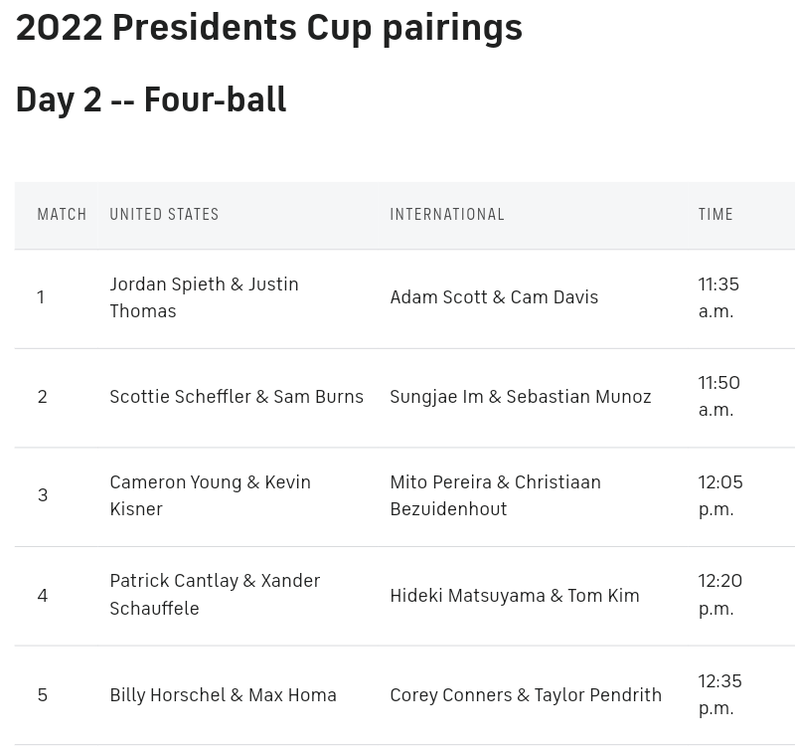Click the "Day 2 -- Four-ball" subheading

pyautogui.click(x=151, y=100)
